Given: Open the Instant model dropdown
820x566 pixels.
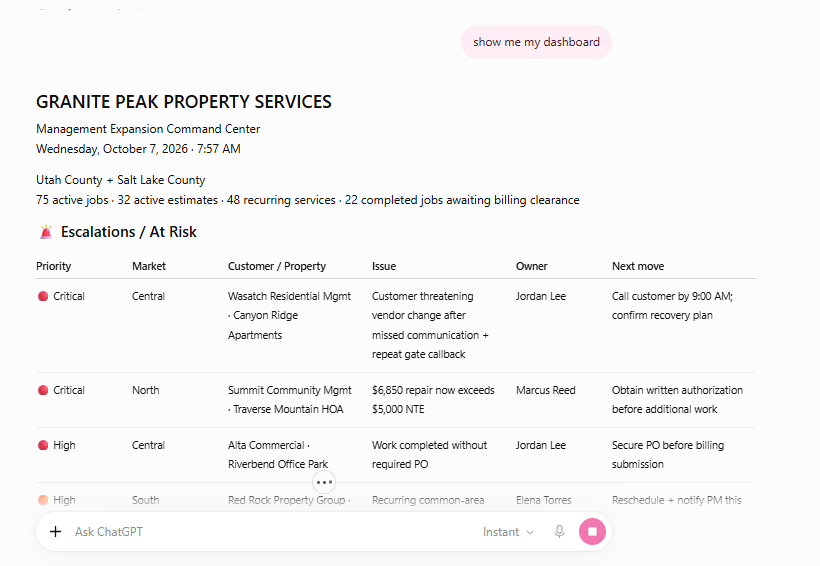Looking at the screenshot, I should (x=508, y=532).
